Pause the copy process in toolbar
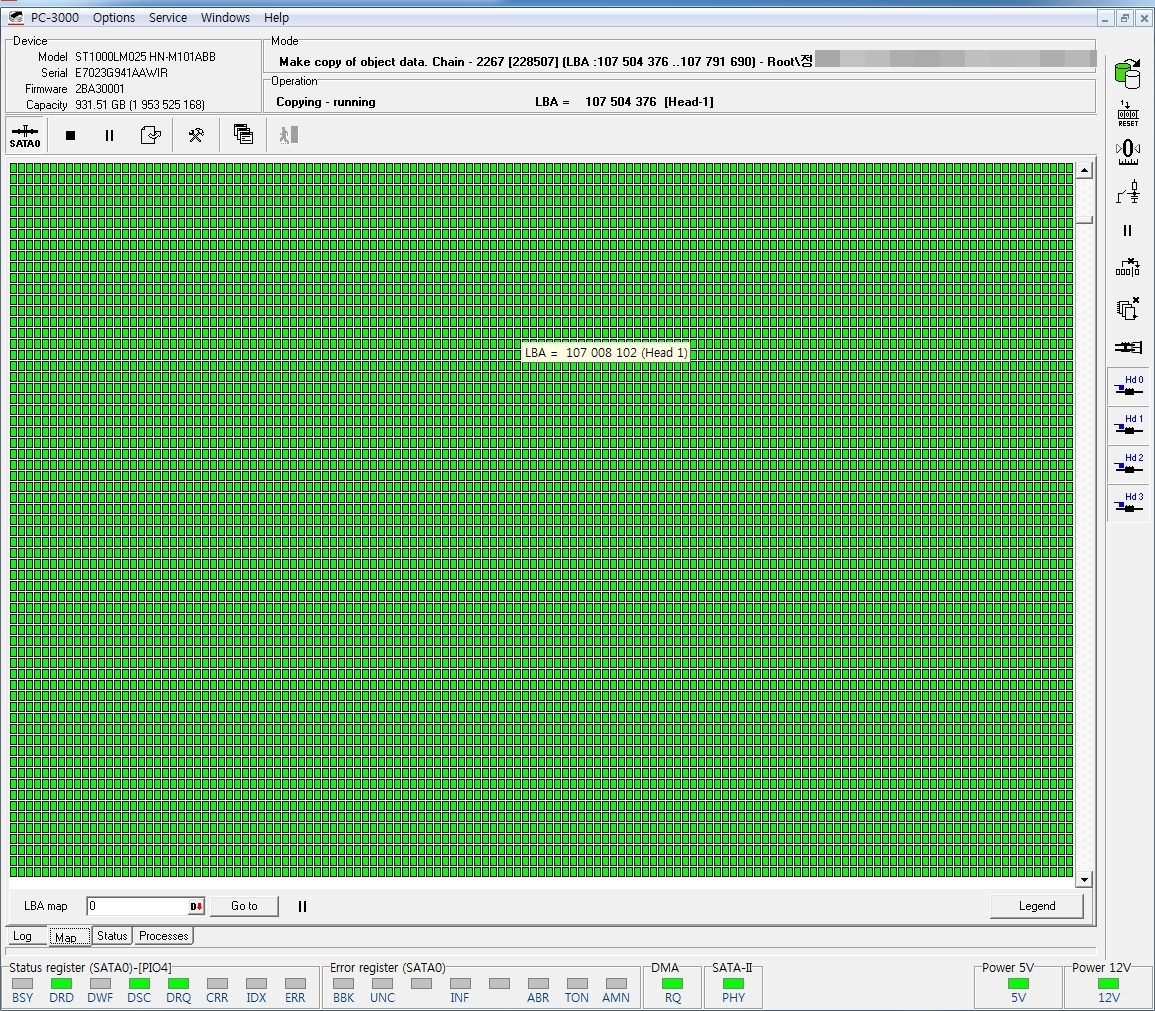The width and height of the screenshot is (1155, 1011). [109, 135]
